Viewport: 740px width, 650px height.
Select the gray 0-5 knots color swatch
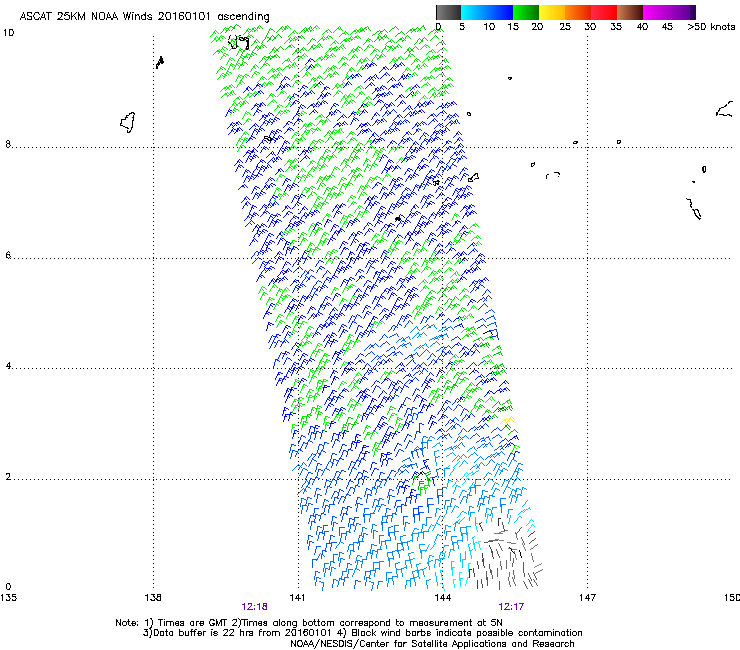click(x=448, y=12)
